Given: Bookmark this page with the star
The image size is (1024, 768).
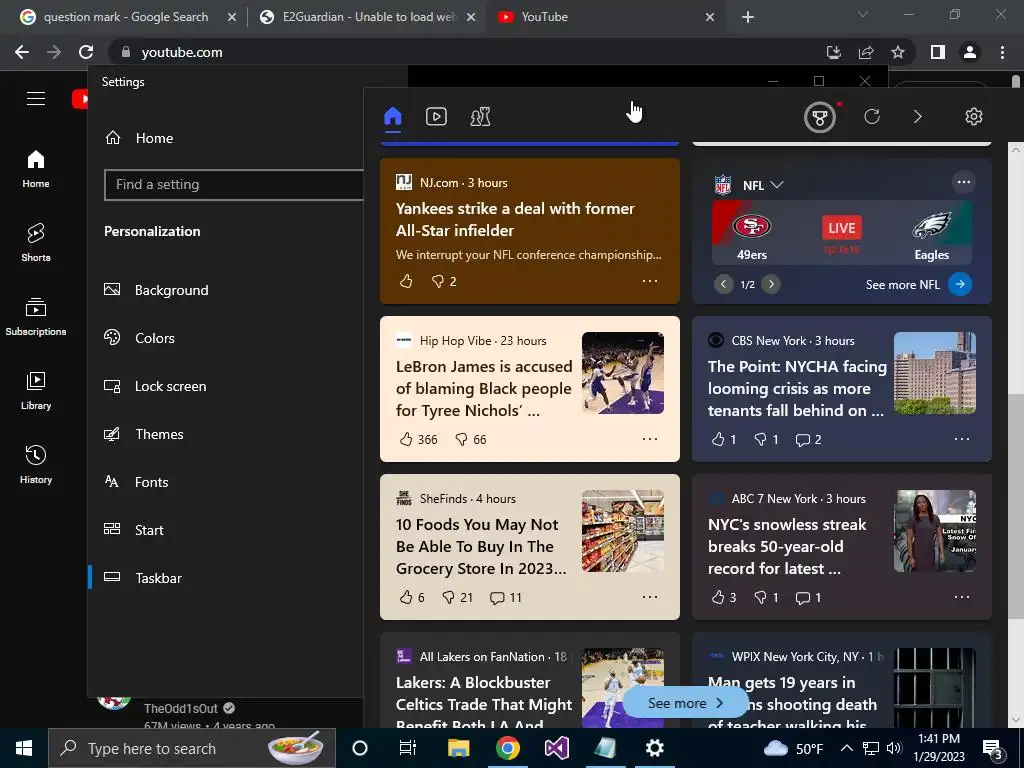Looking at the screenshot, I should point(898,52).
